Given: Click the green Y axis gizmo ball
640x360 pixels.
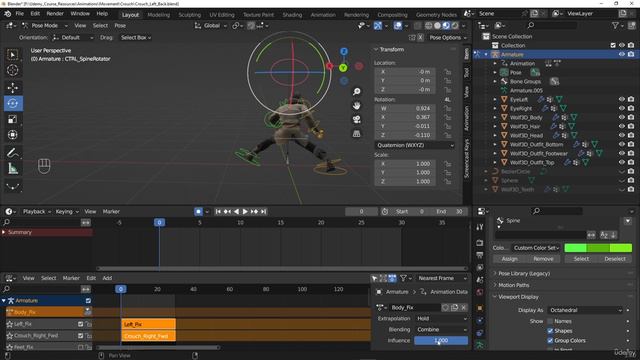Looking at the screenshot, I should (343, 68).
